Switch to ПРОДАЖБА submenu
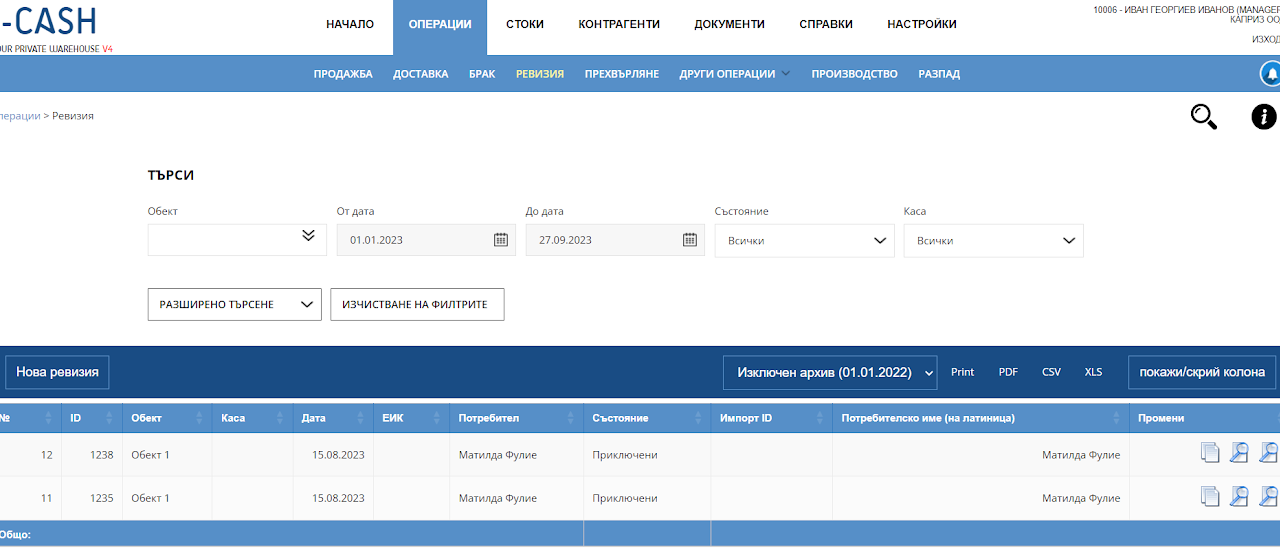 (x=343, y=74)
